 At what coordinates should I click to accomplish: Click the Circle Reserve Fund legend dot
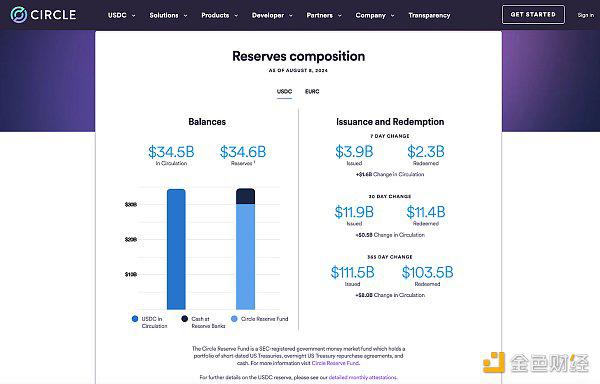[234, 319]
